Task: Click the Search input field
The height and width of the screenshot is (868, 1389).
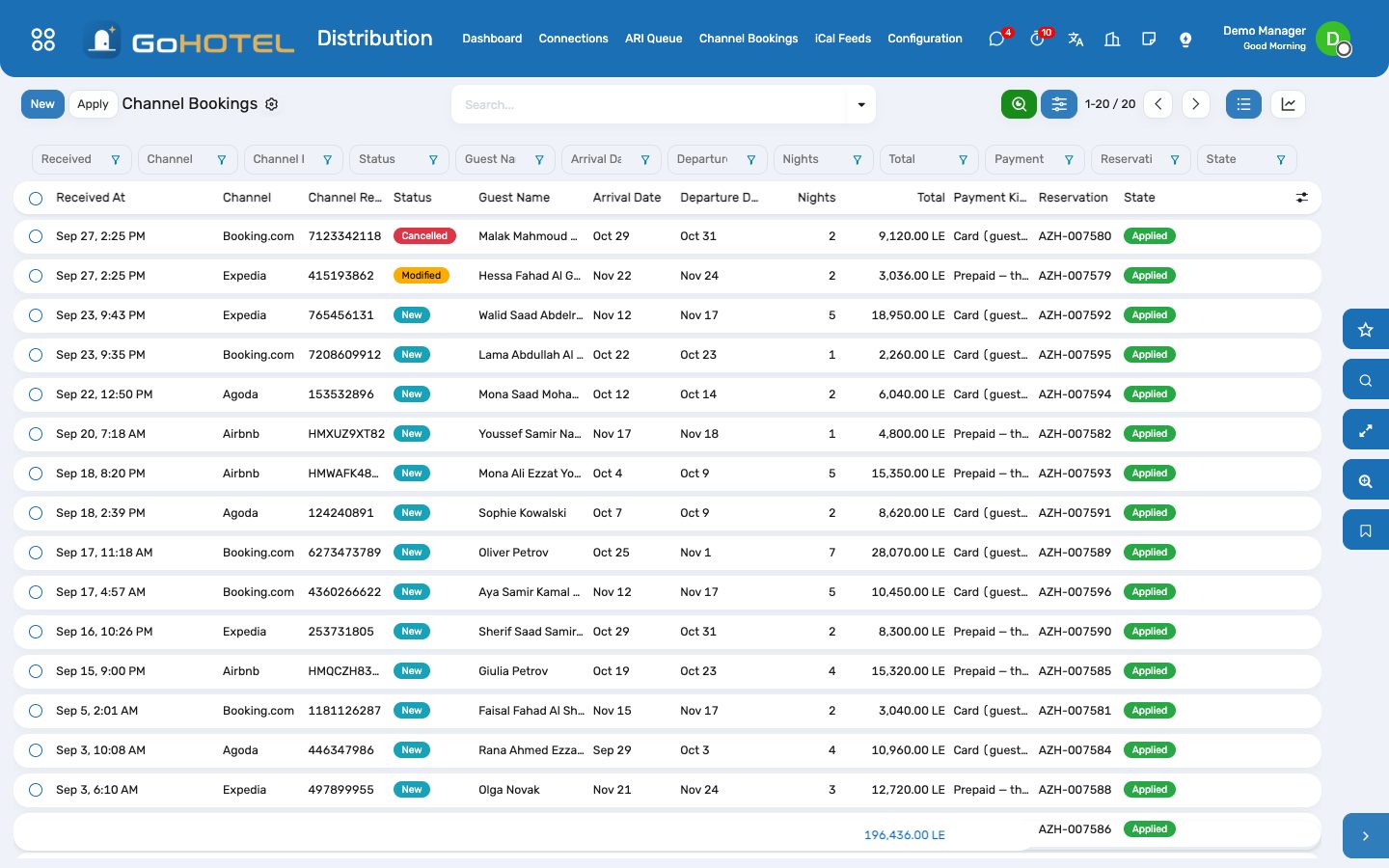Action: tap(650, 104)
